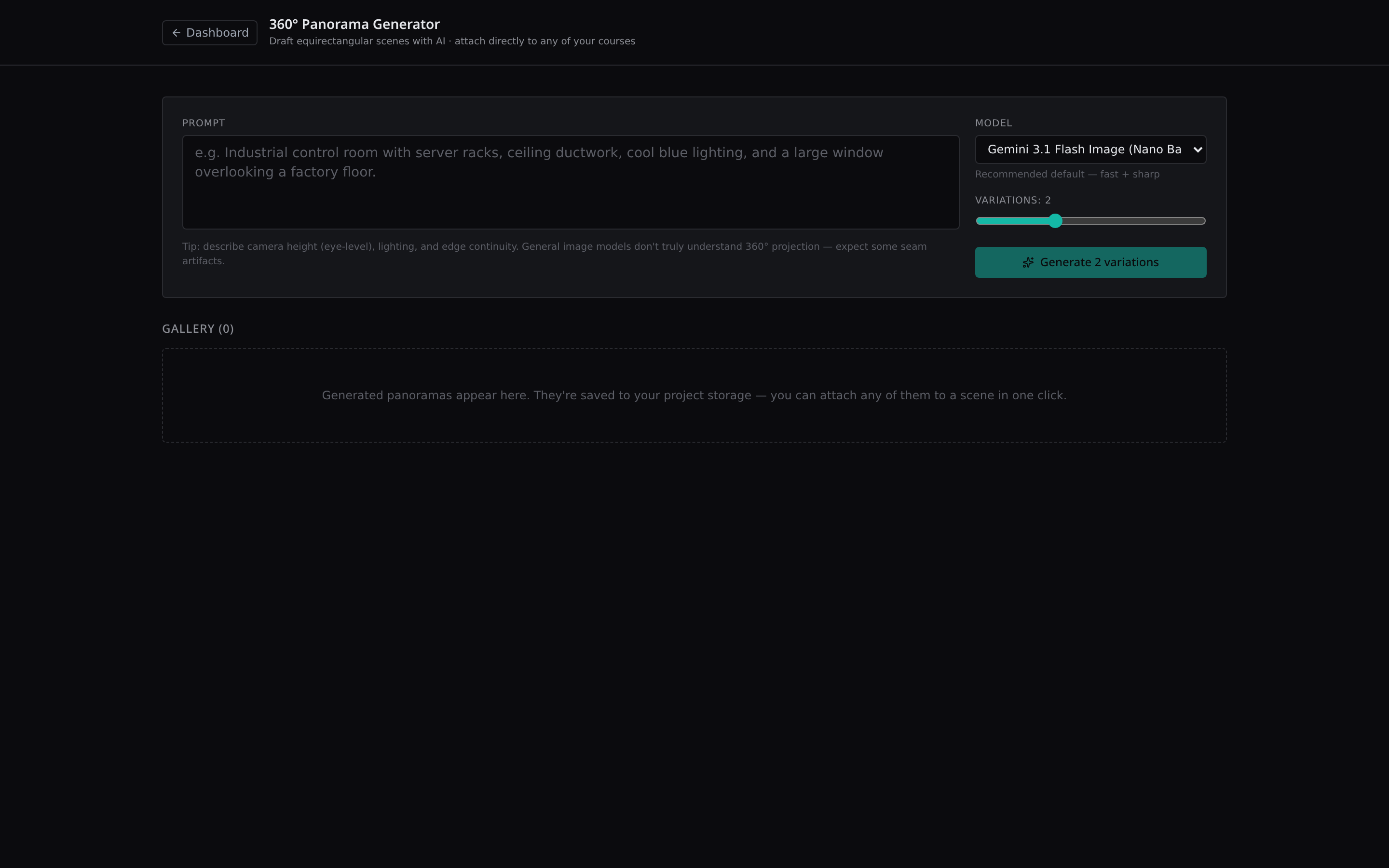Click the 'VARIATIONS: 2' label
This screenshot has height=868, width=1389.
click(1012, 200)
